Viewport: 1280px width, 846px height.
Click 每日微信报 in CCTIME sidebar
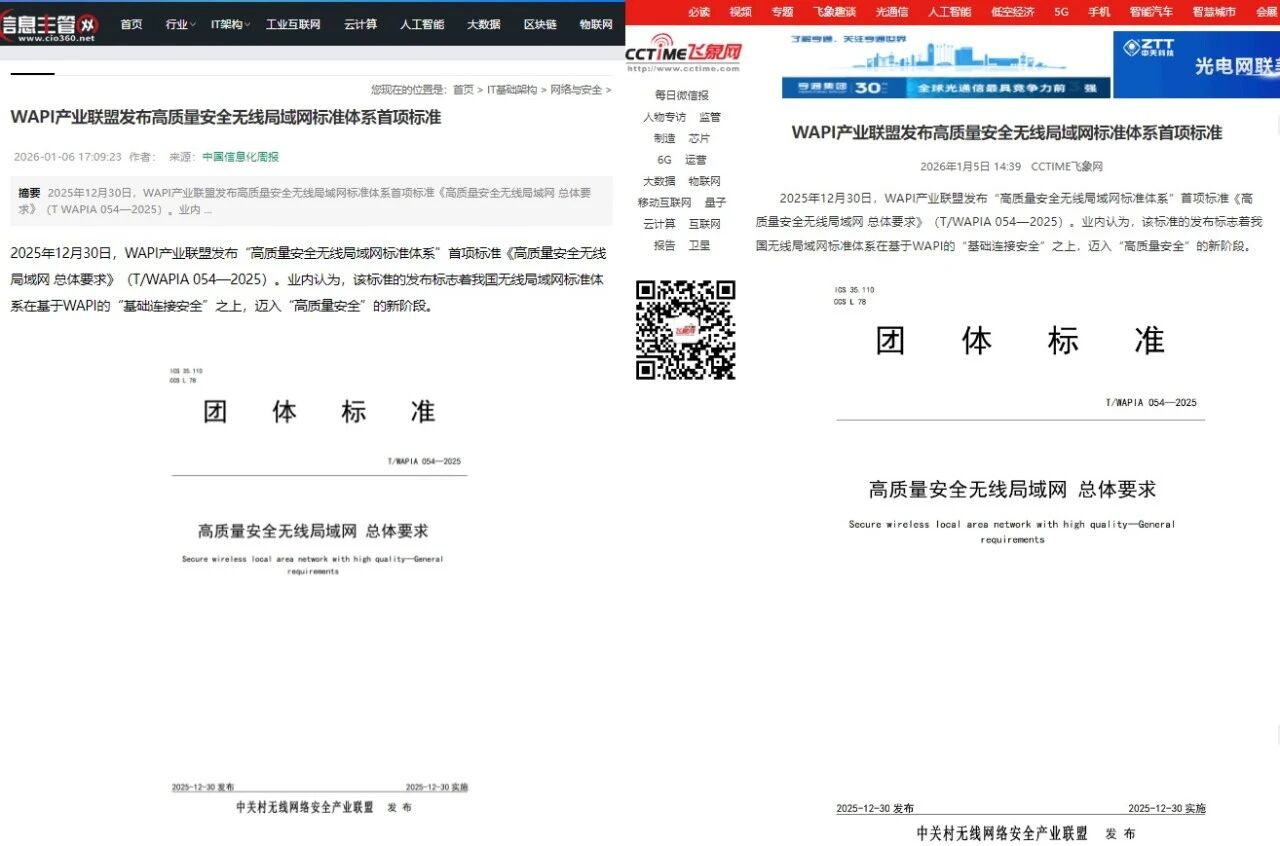[682, 95]
